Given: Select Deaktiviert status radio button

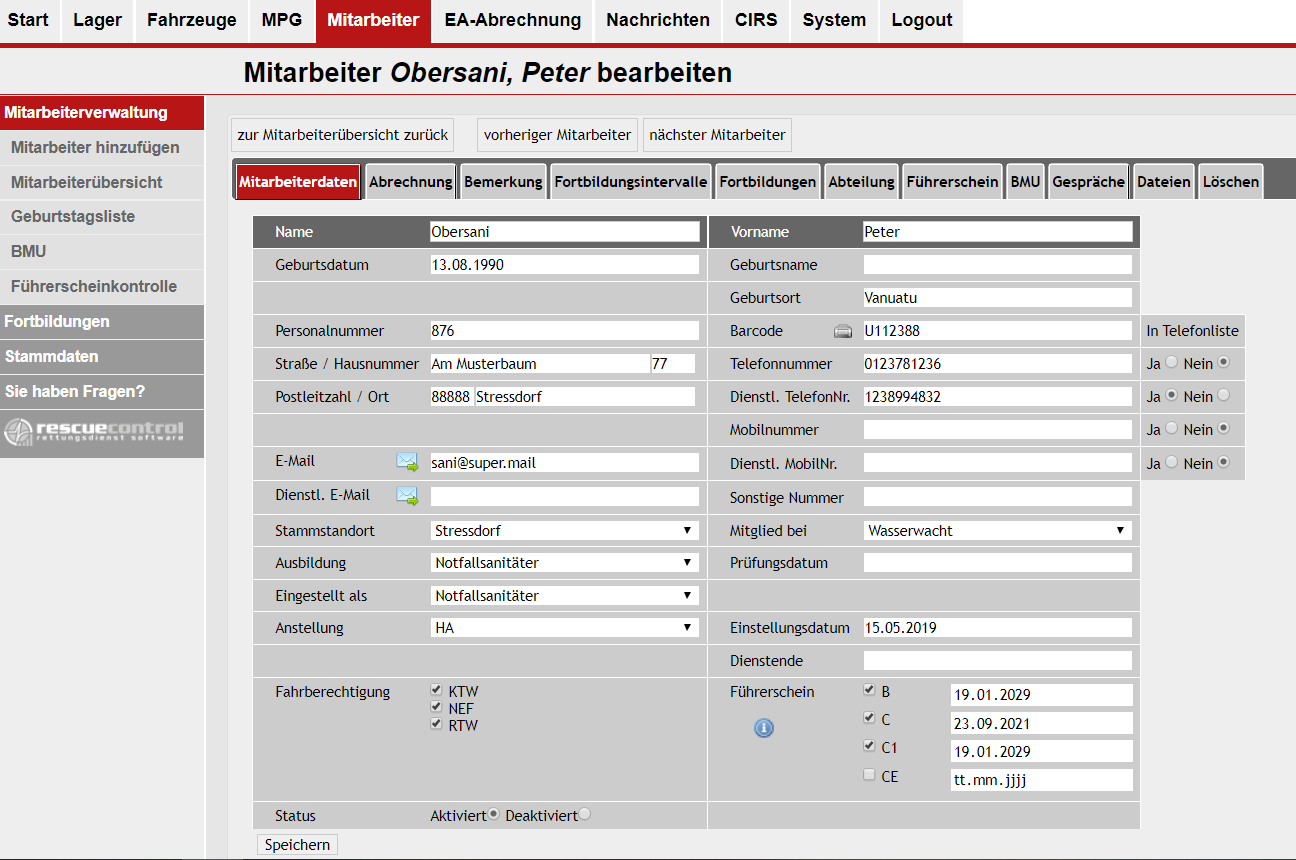Looking at the screenshot, I should point(585,815).
